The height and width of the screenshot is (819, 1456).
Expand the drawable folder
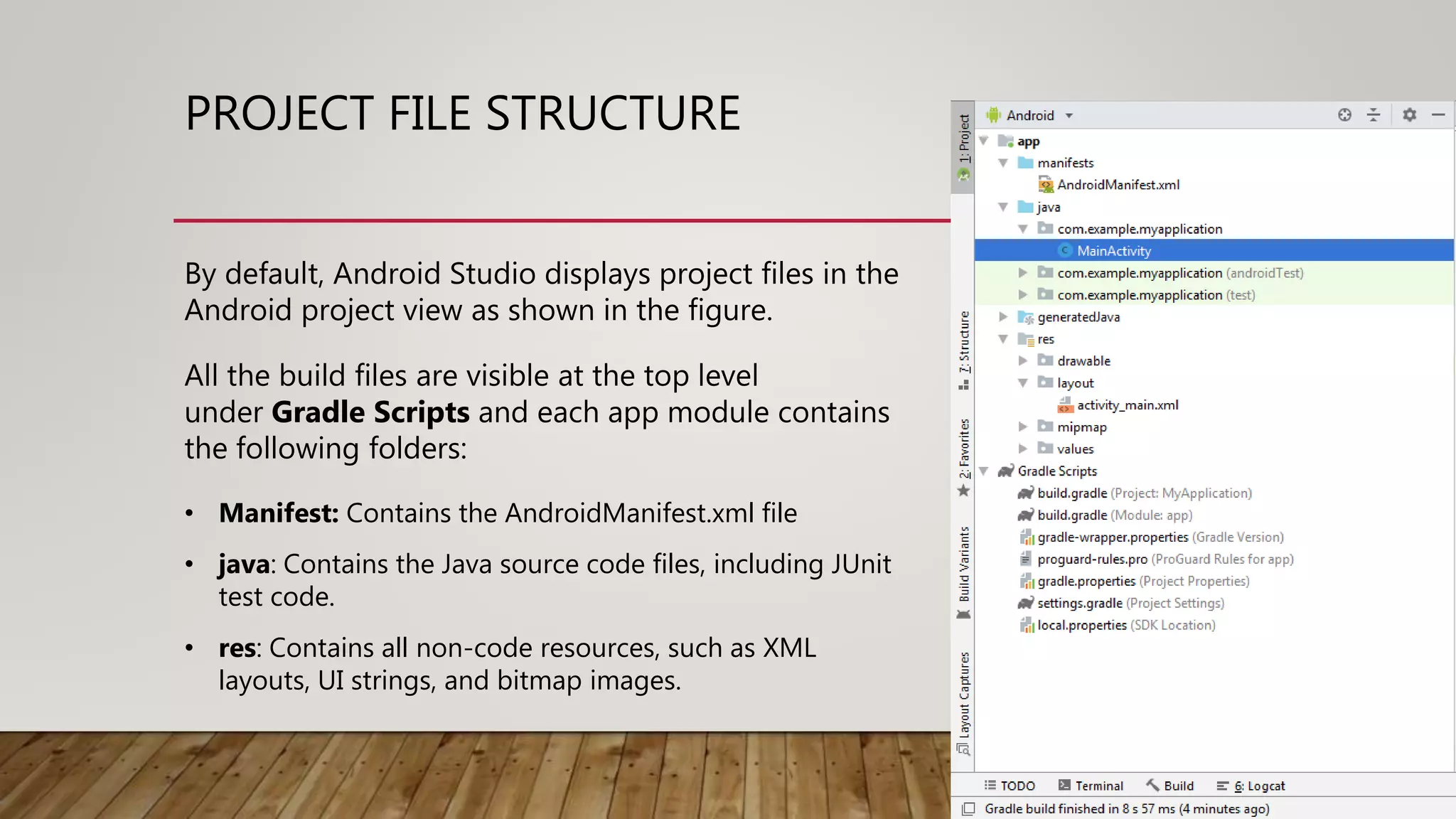(1023, 360)
